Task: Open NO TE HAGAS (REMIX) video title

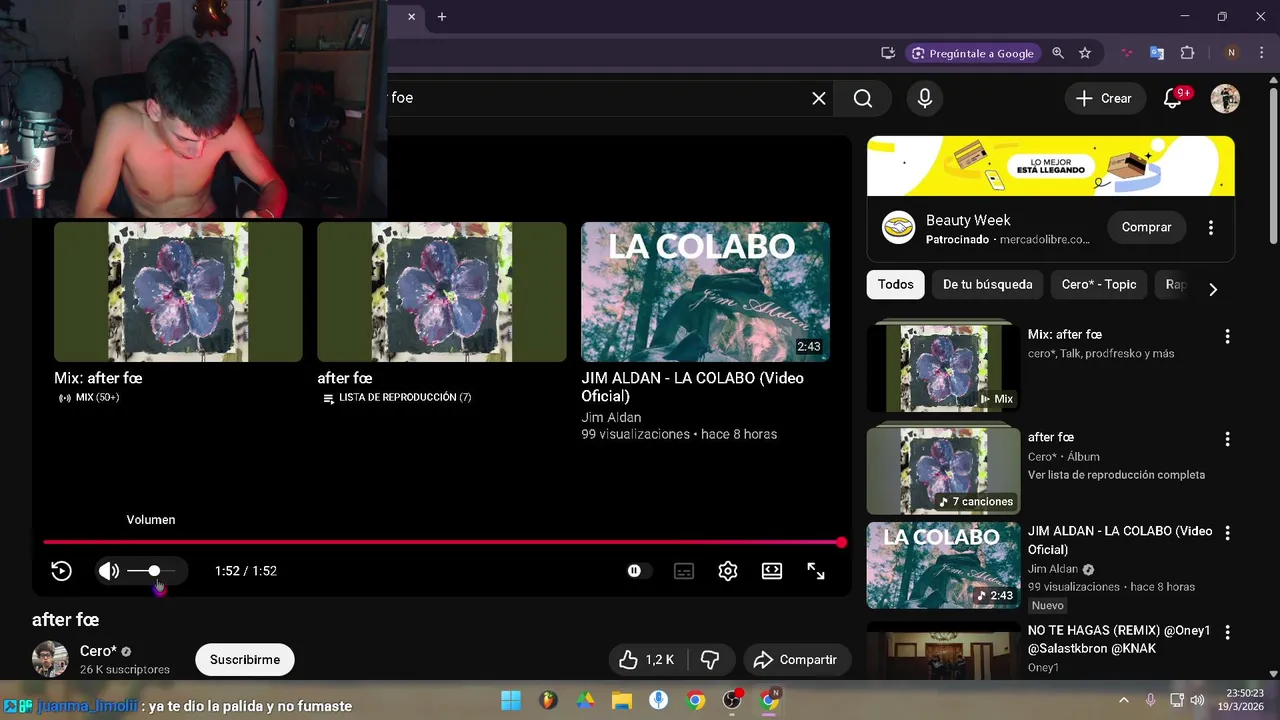Action: [x=1119, y=640]
